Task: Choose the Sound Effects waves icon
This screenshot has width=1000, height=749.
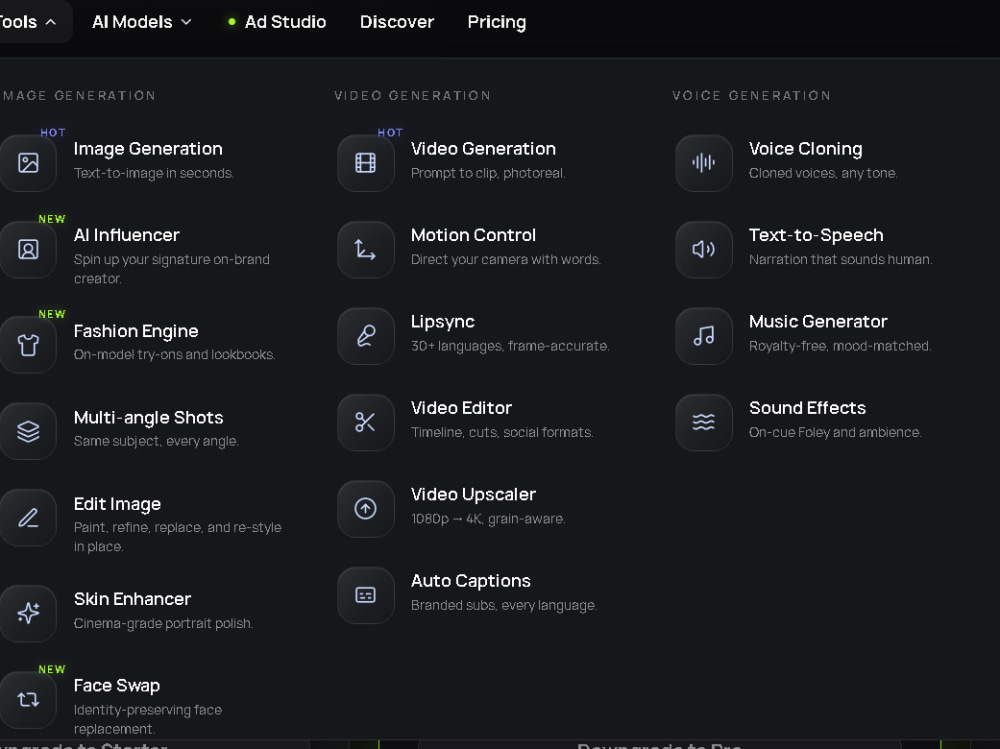Action: coord(703,422)
